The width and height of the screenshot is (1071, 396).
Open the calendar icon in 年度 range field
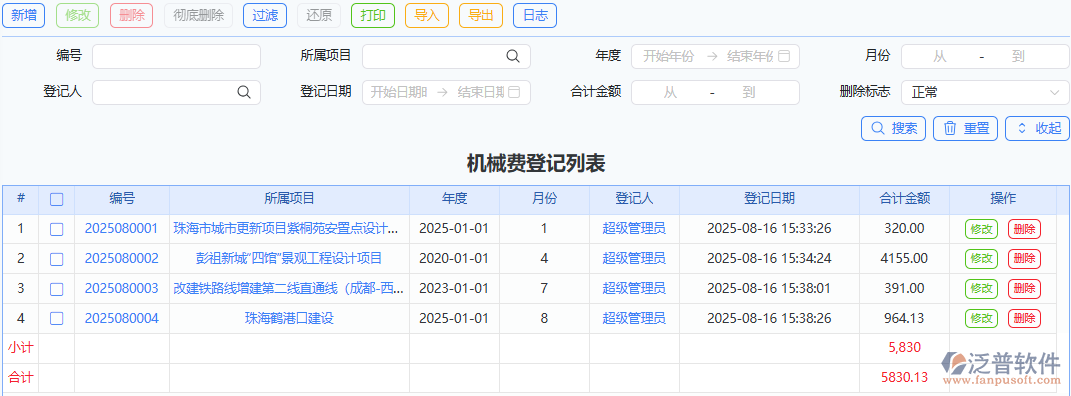[x=784, y=56]
